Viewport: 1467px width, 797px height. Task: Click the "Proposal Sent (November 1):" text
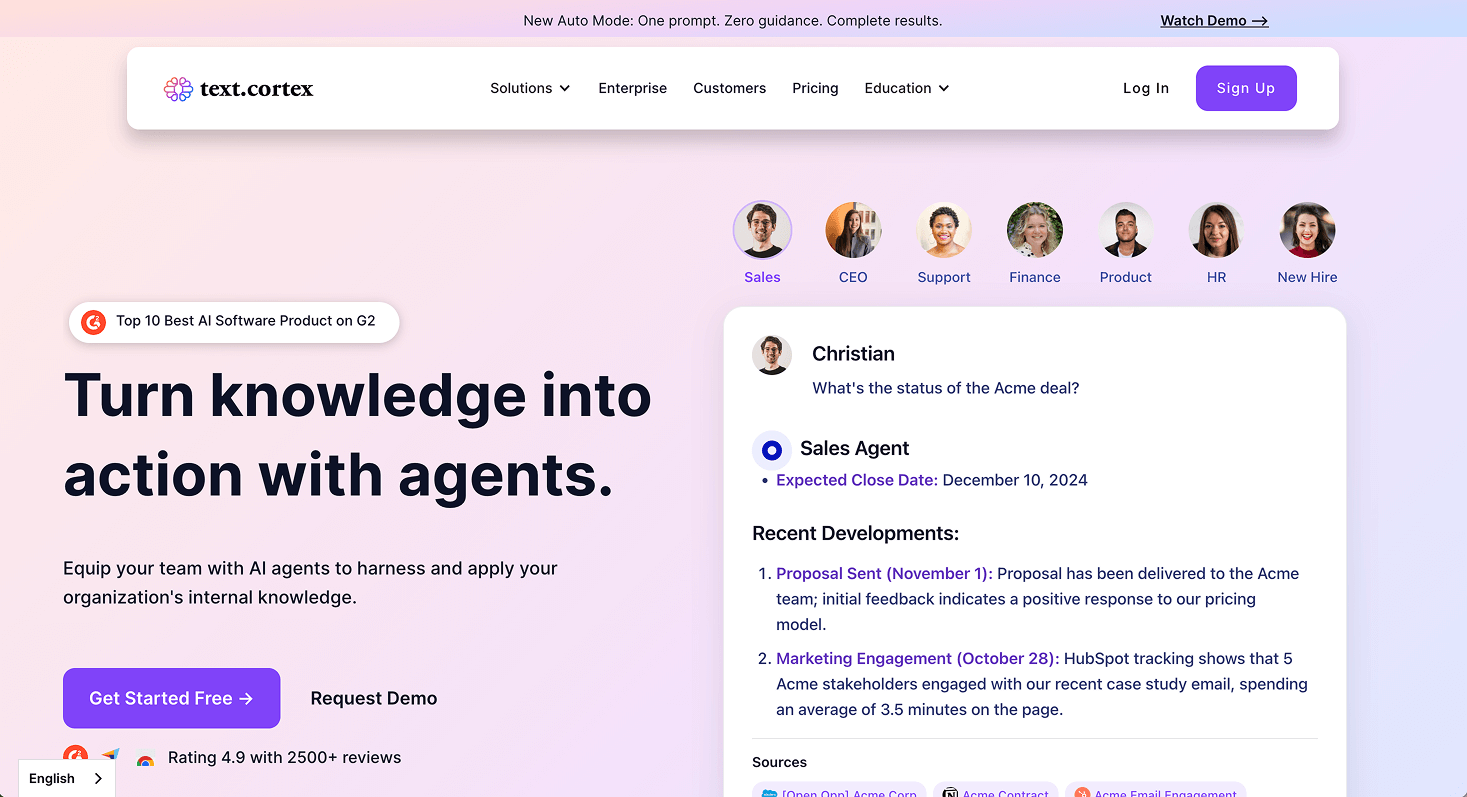click(884, 573)
